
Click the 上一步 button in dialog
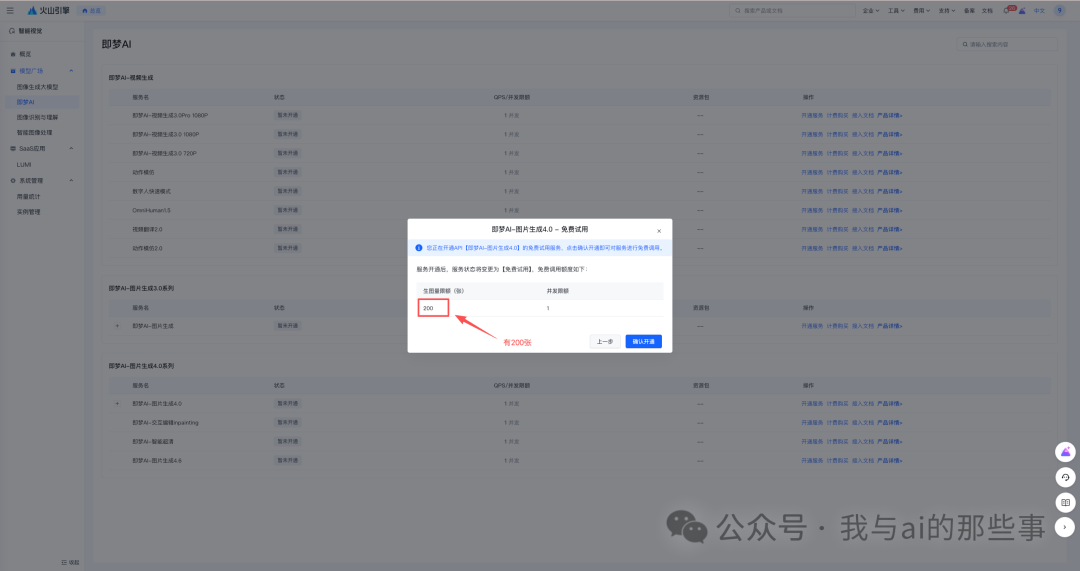click(605, 342)
